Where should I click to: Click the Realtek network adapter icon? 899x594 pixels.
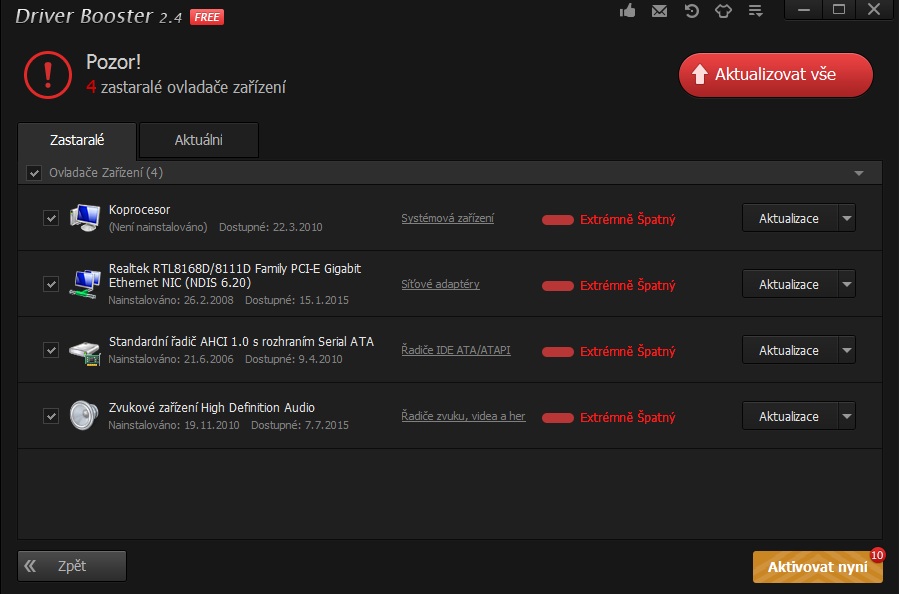click(x=85, y=284)
